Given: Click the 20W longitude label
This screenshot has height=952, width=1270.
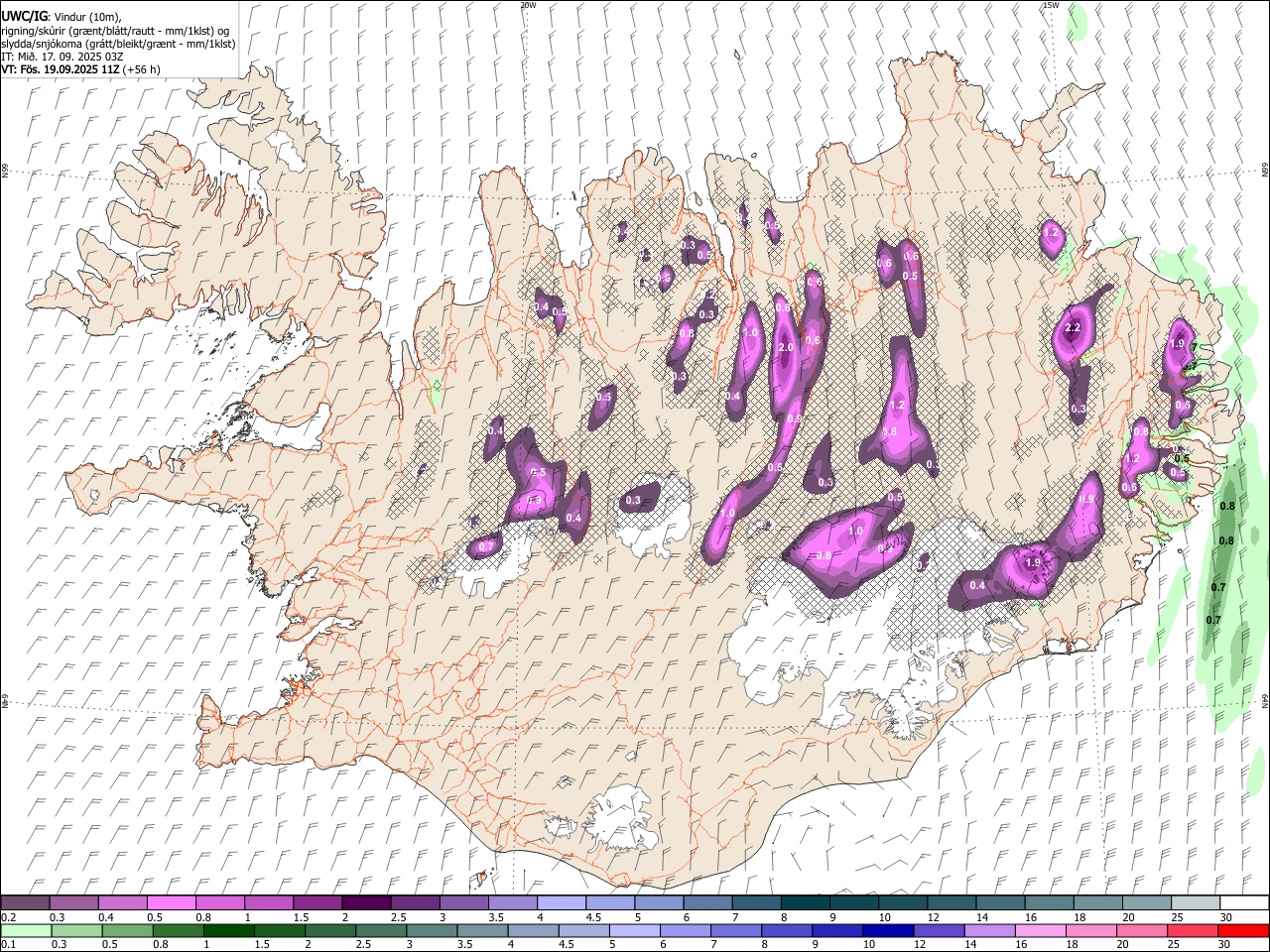Looking at the screenshot, I should coord(528,5).
